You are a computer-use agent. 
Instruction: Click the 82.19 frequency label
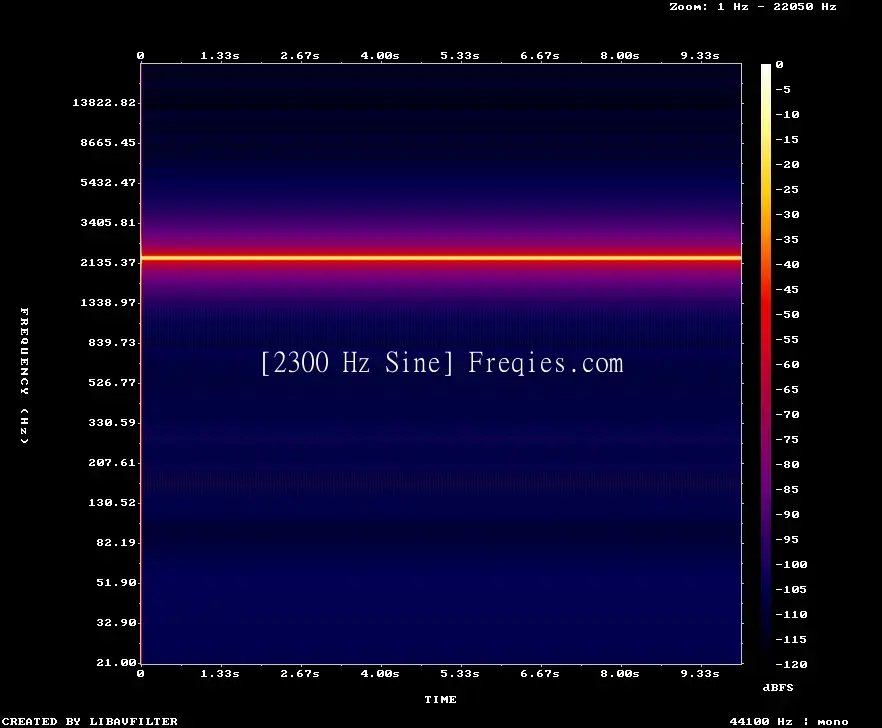(116, 542)
